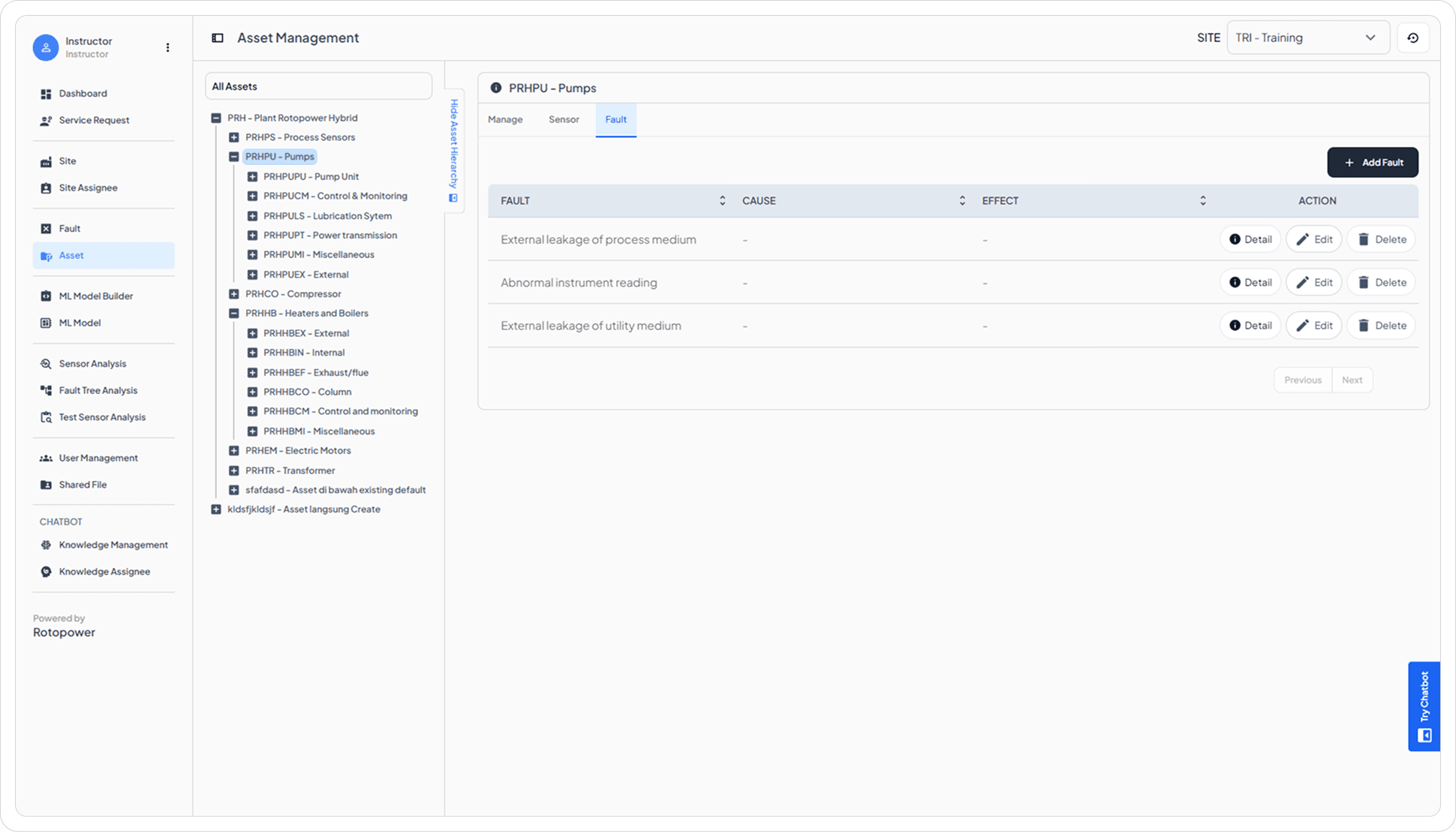Open ML Model Builder in sidebar
1456x832 pixels.
[95, 296]
